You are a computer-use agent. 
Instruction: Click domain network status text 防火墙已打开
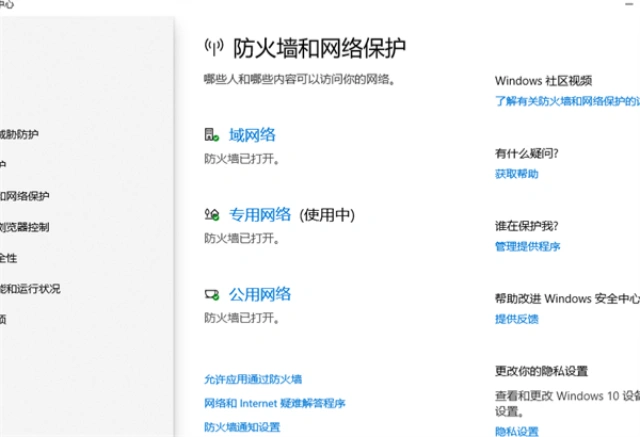[242, 159]
